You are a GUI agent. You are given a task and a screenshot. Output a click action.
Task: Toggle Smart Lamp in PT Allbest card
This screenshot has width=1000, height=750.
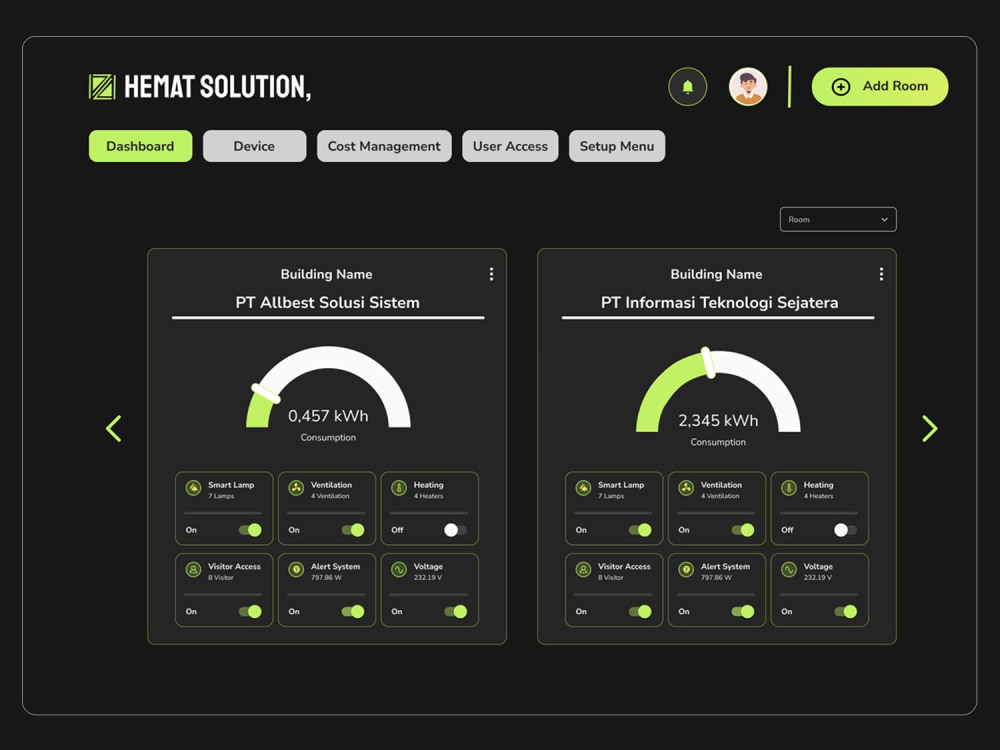point(250,530)
